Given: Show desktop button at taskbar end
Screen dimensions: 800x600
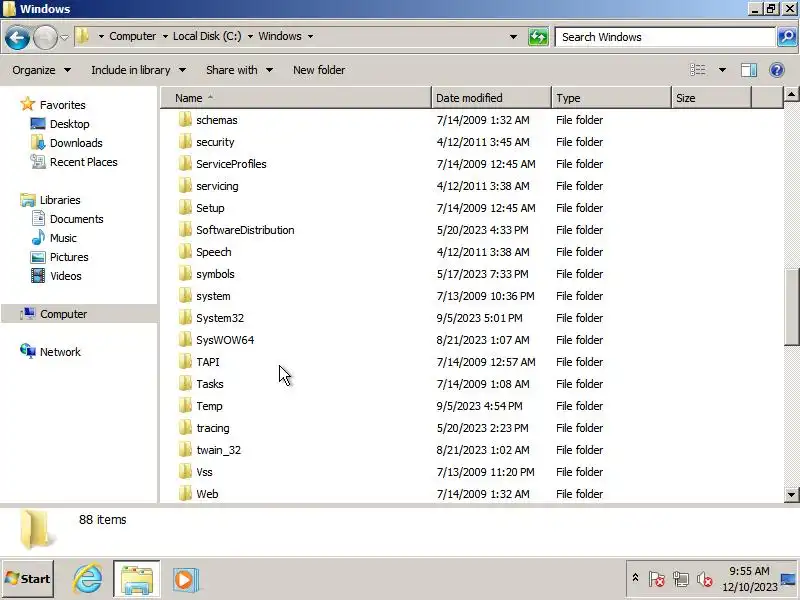Looking at the screenshot, I should pos(789,579).
